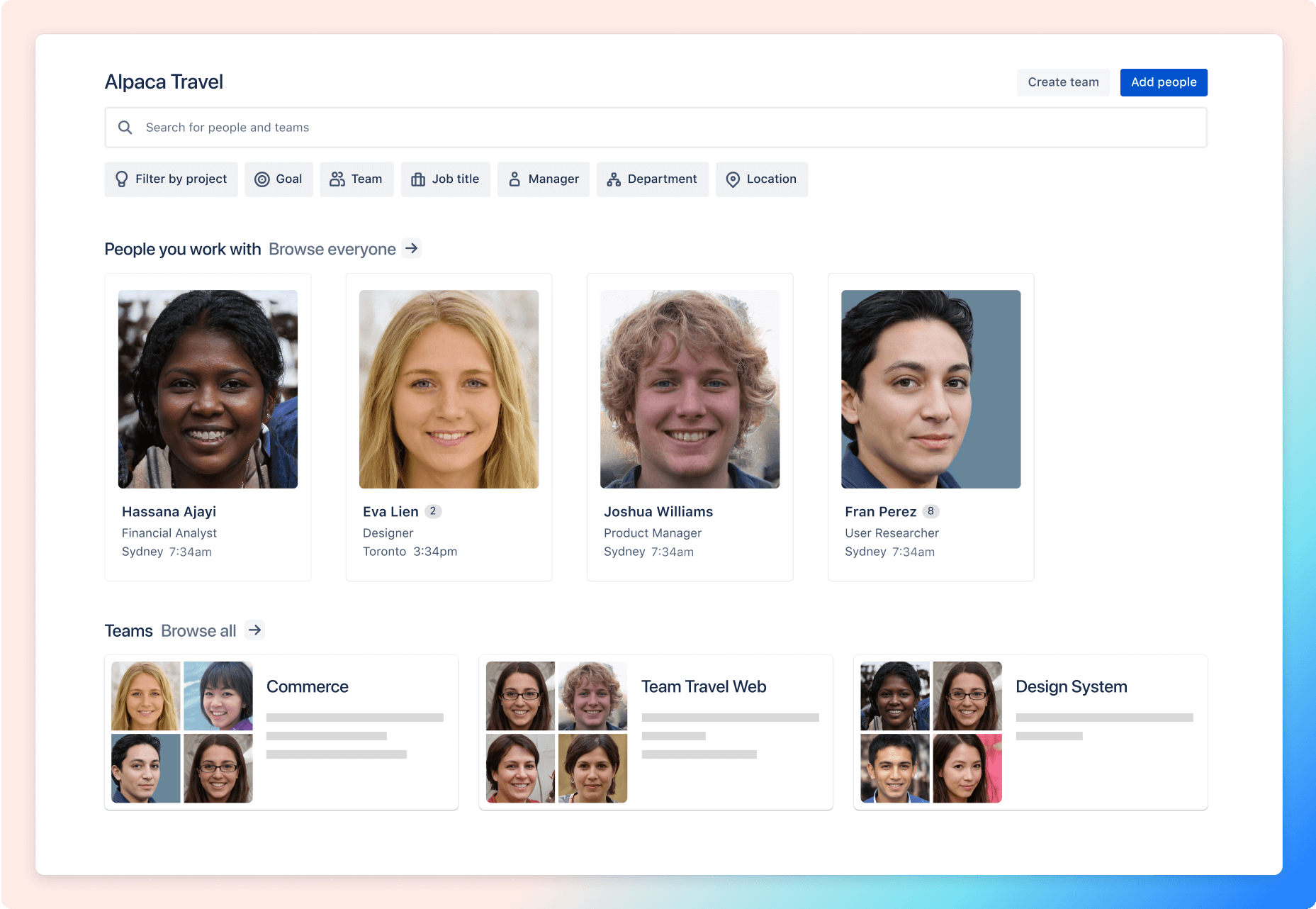Open Browse all teams link
Viewport: 1316px width, 909px height.
click(x=198, y=630)
